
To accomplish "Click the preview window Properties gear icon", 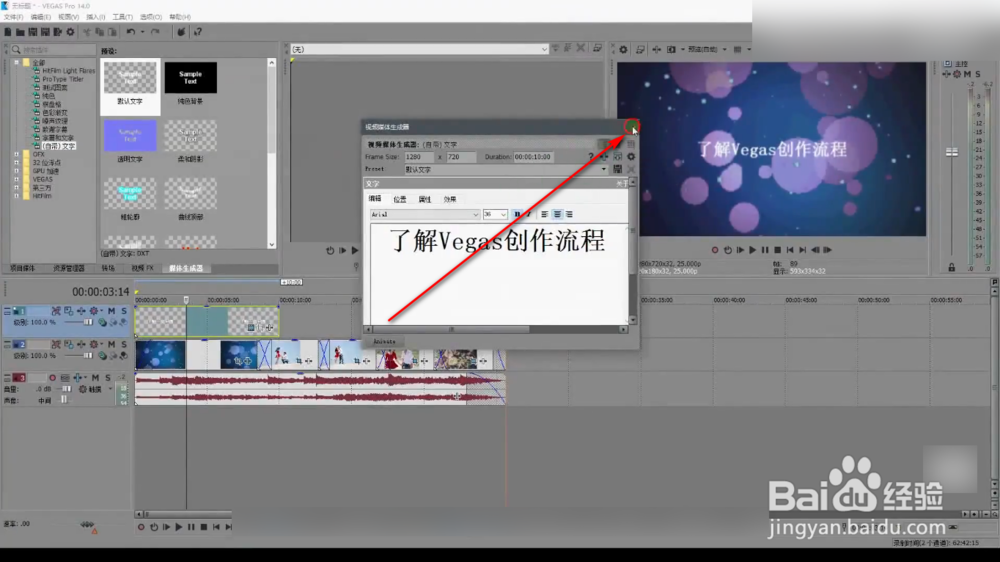I will (623, 49).
